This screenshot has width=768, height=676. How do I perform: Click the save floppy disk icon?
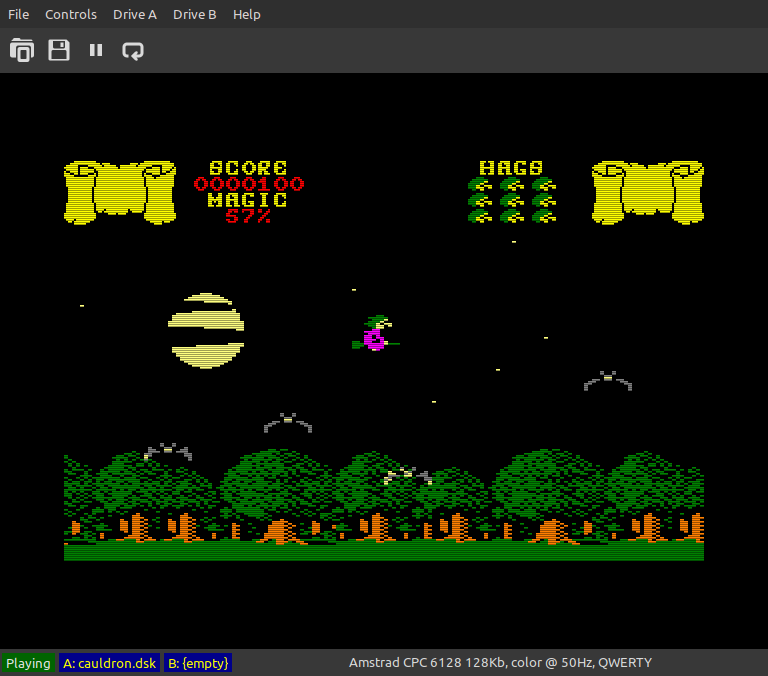(x=59, y=50)
